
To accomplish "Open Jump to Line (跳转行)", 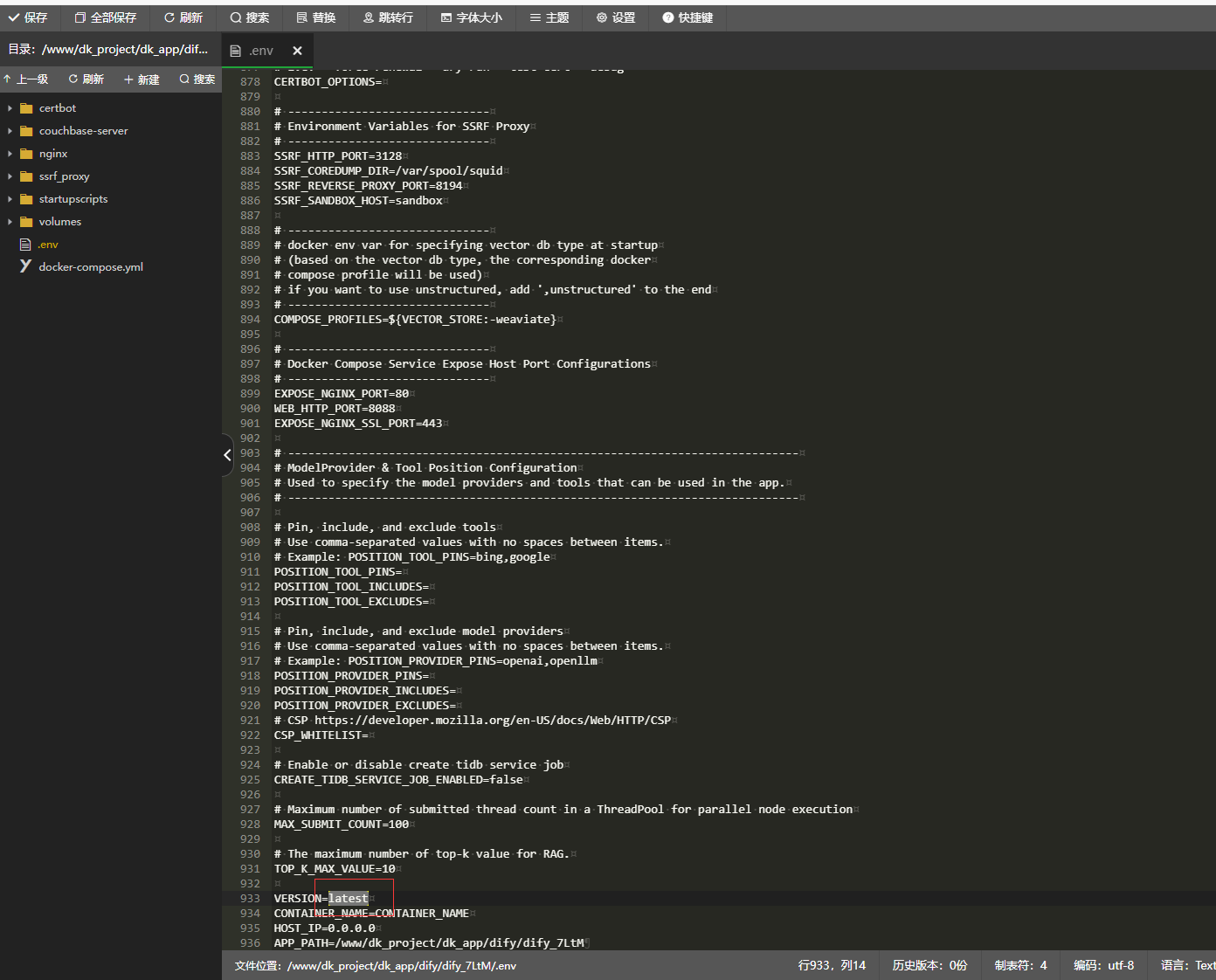I will pos(388,17).
